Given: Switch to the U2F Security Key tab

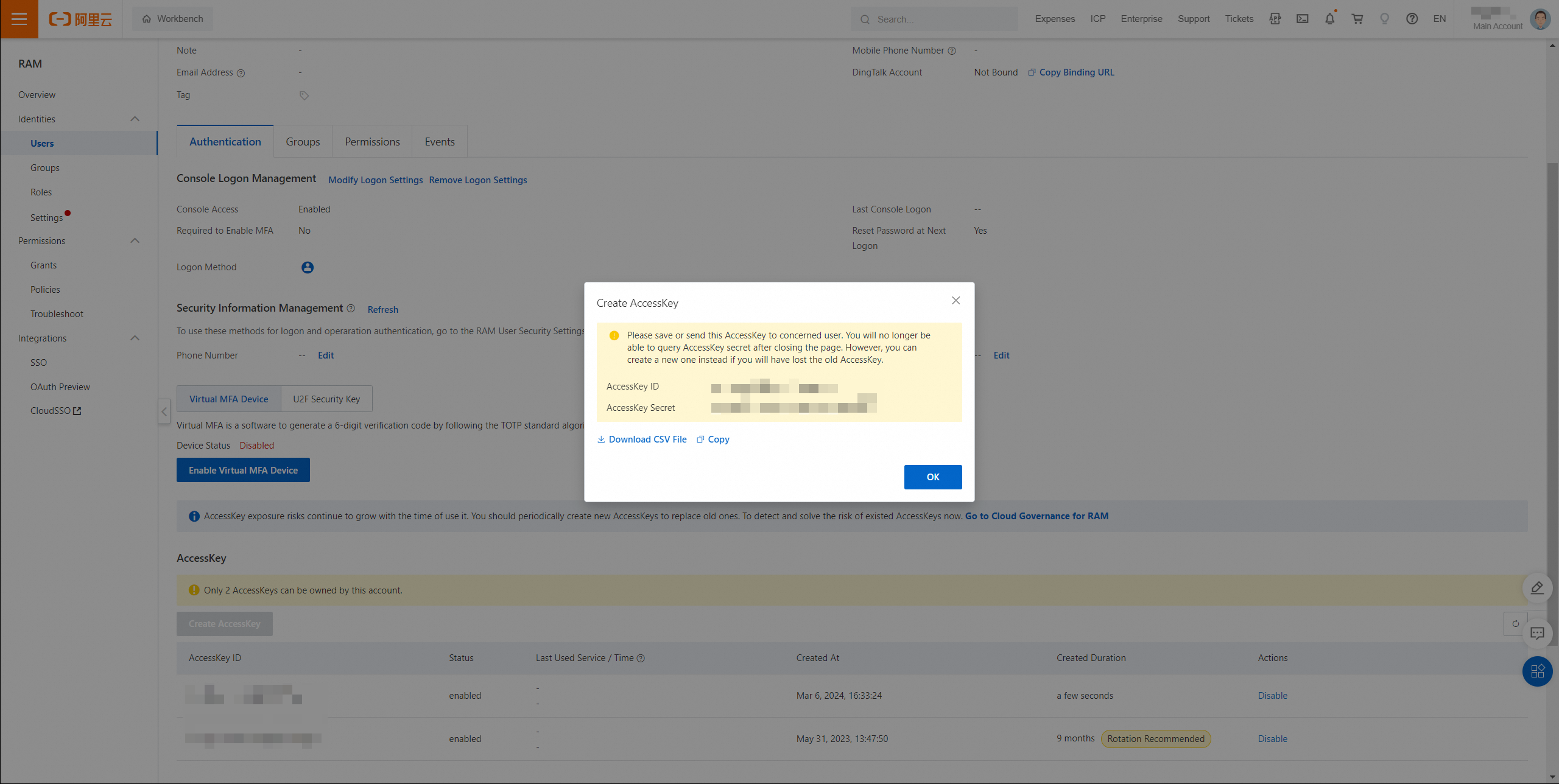Looking at the screenshot, I should pos(326,399).
